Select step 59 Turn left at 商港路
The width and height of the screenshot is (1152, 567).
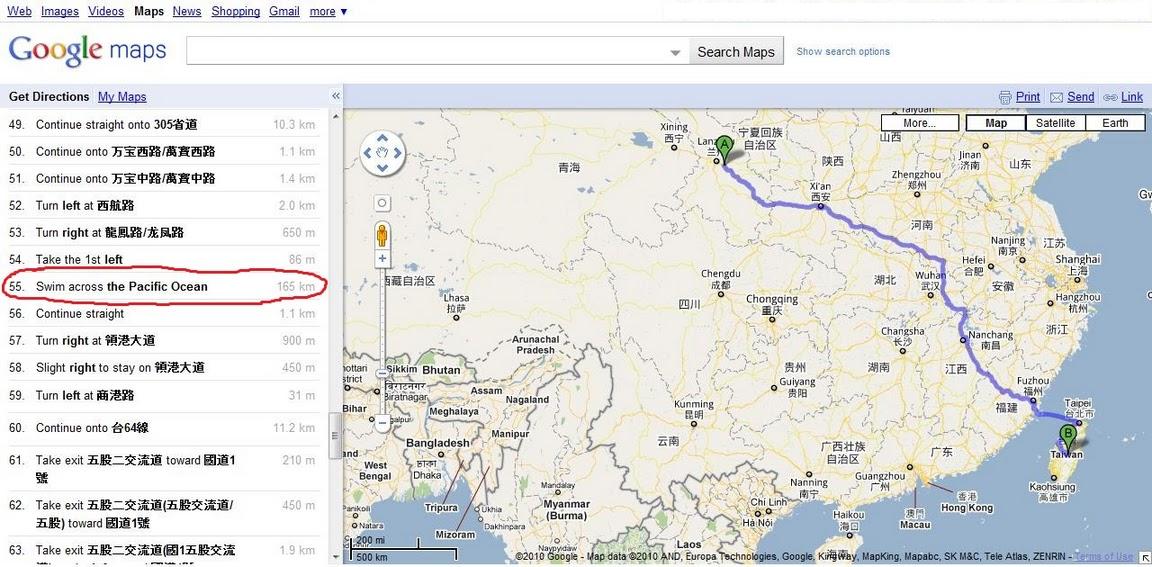(x=162, y=395)
